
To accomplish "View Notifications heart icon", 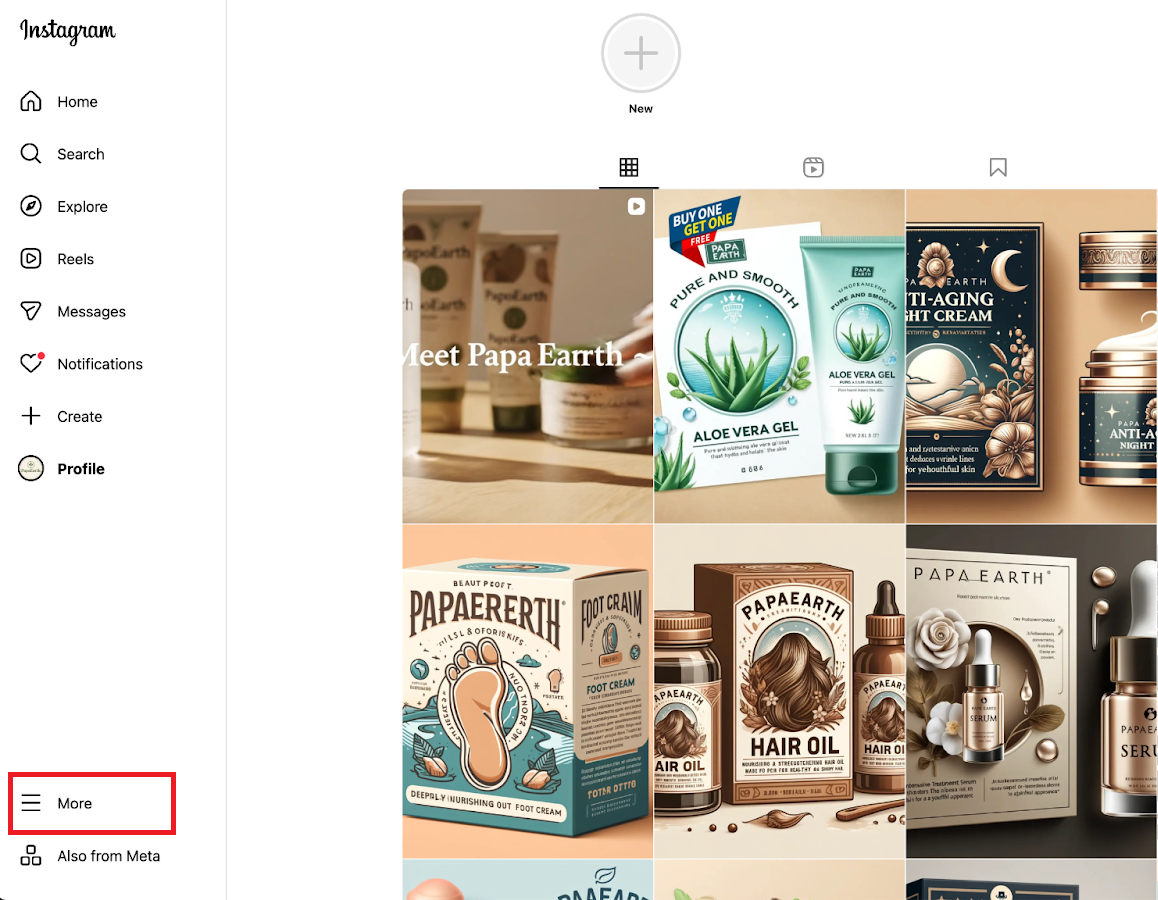I will (31, 363).
